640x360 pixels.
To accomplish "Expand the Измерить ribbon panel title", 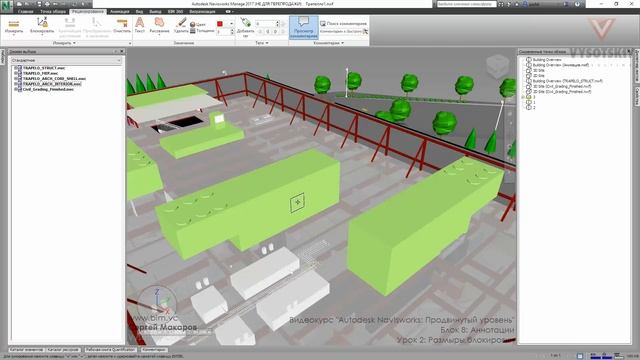I will pyautogui.click(x=64, y=43).
